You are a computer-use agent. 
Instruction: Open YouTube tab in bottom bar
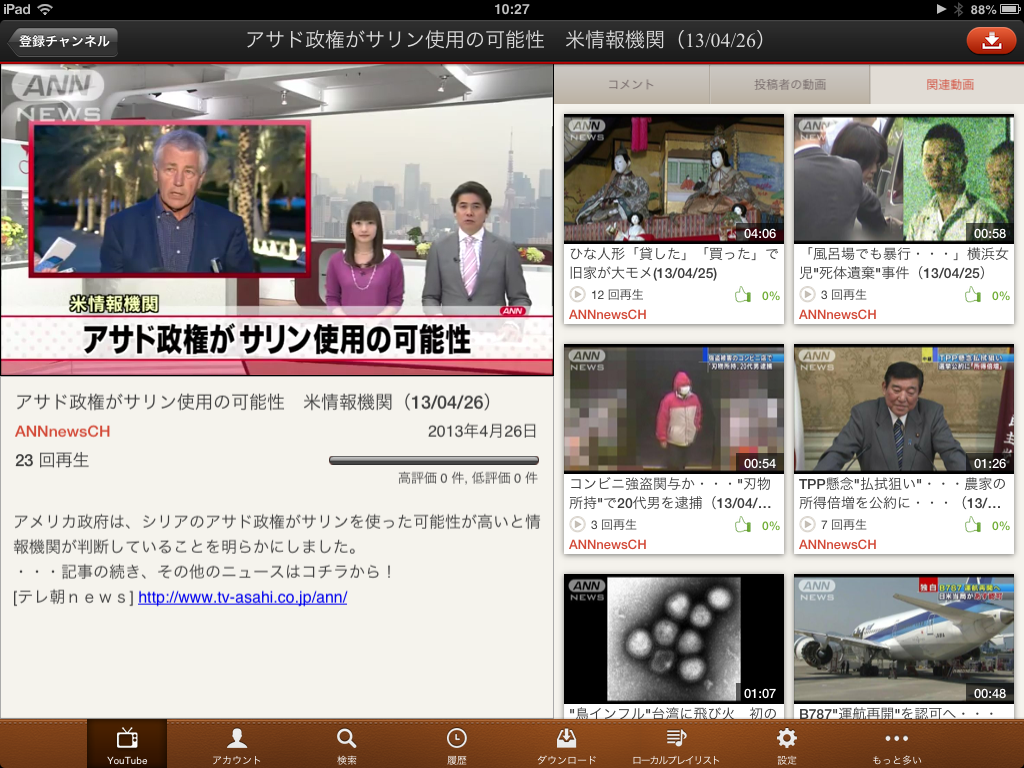click(127, 744)
